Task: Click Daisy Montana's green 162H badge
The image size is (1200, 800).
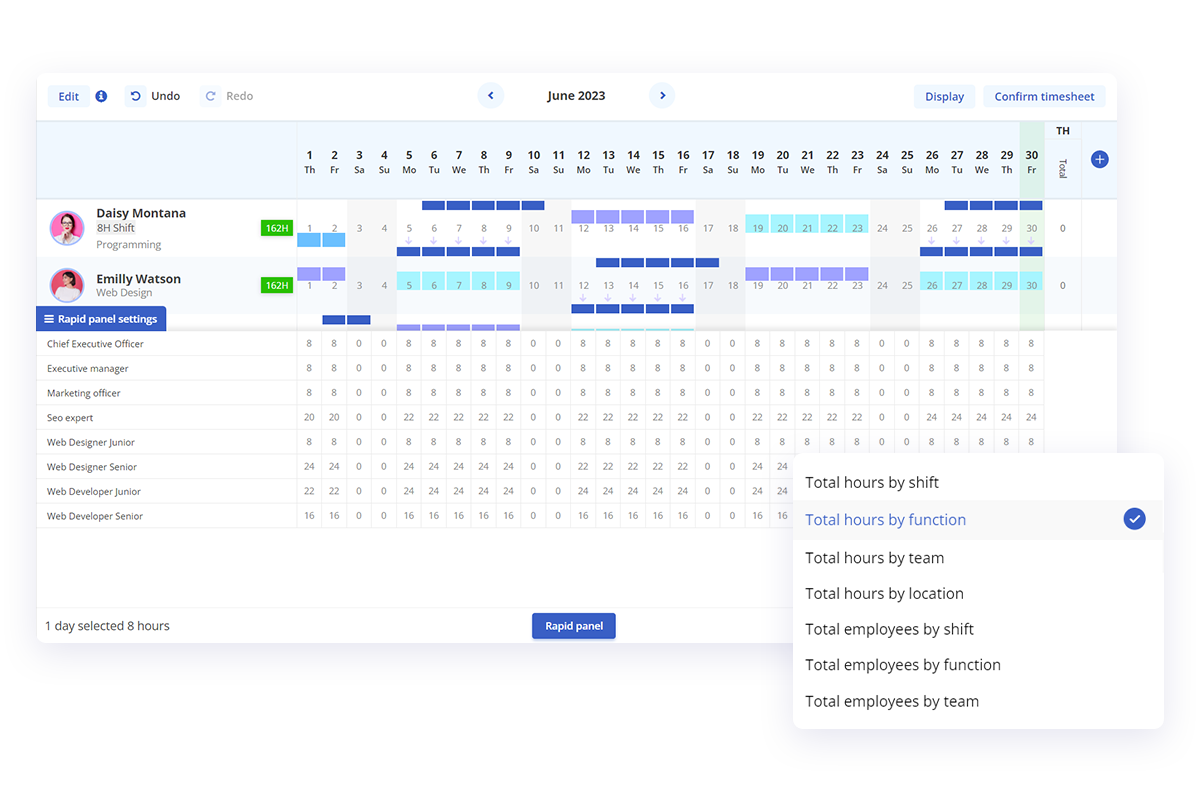Action: 276,228
